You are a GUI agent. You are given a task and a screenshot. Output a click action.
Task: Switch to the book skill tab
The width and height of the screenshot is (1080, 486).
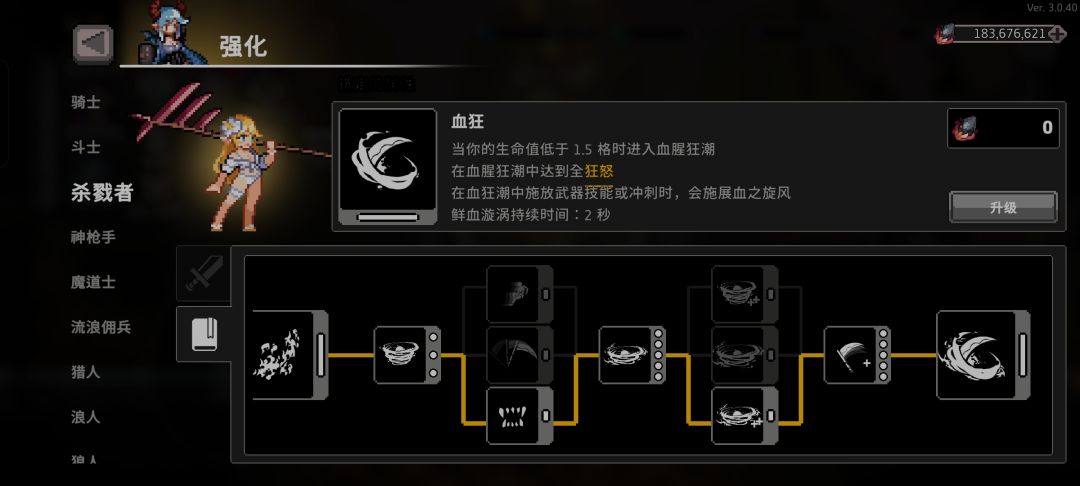coord(205,334)
